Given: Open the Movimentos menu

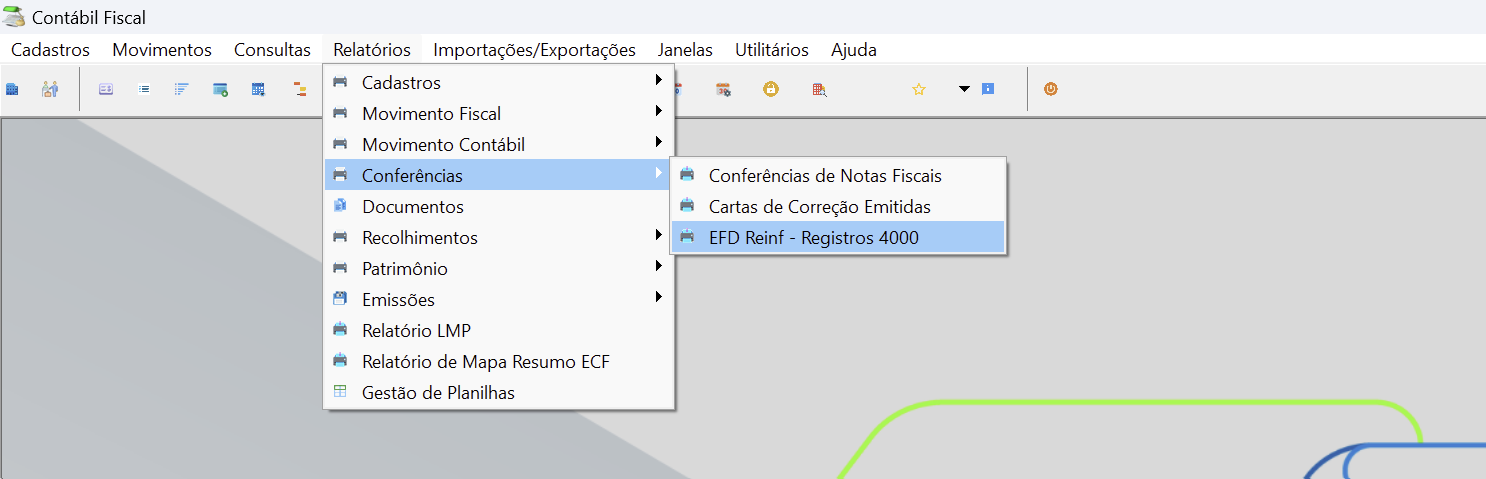Looking at the screenshot, I should [162, 50].
